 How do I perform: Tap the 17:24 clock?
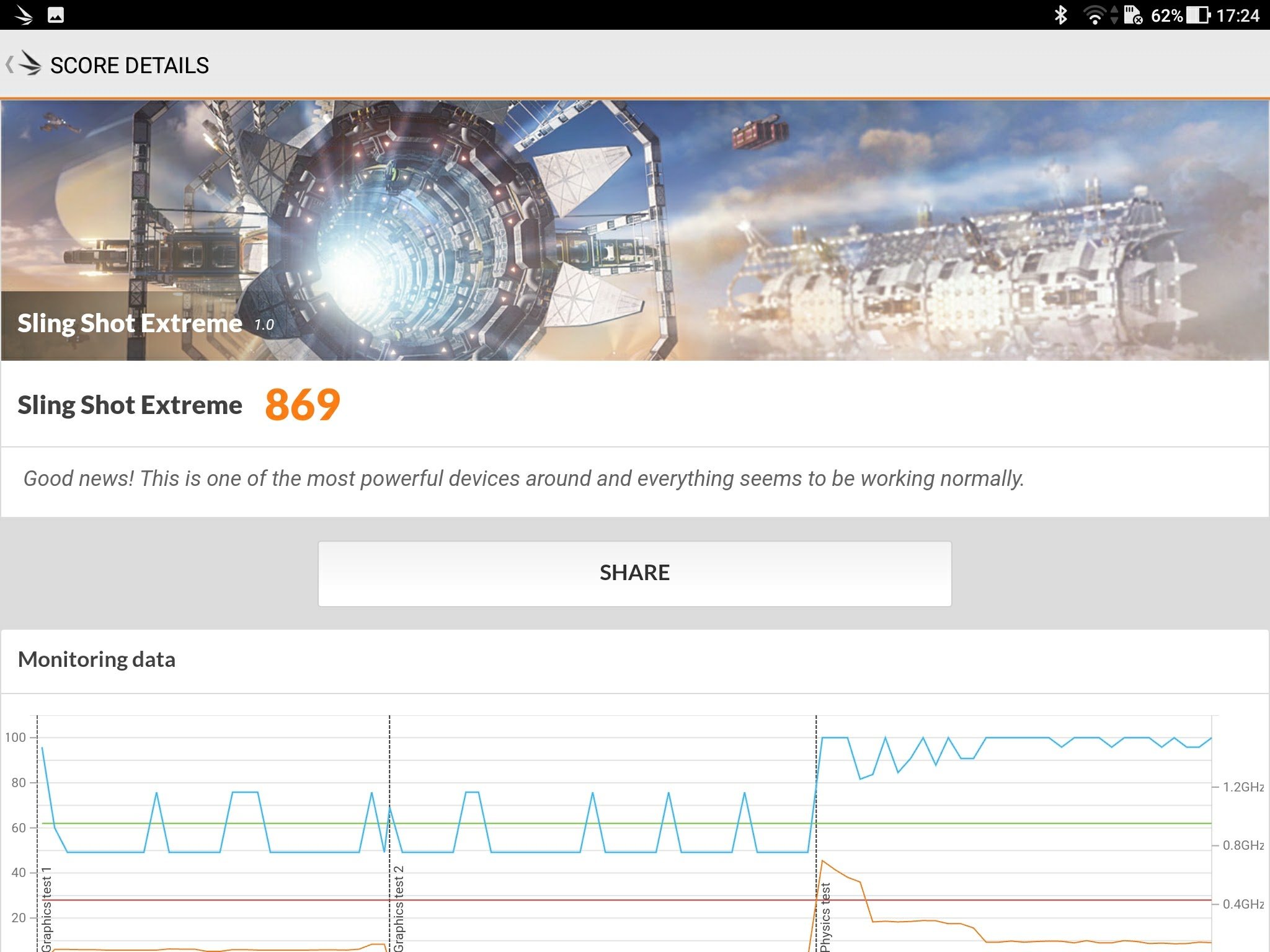[x=1238, y=15]
